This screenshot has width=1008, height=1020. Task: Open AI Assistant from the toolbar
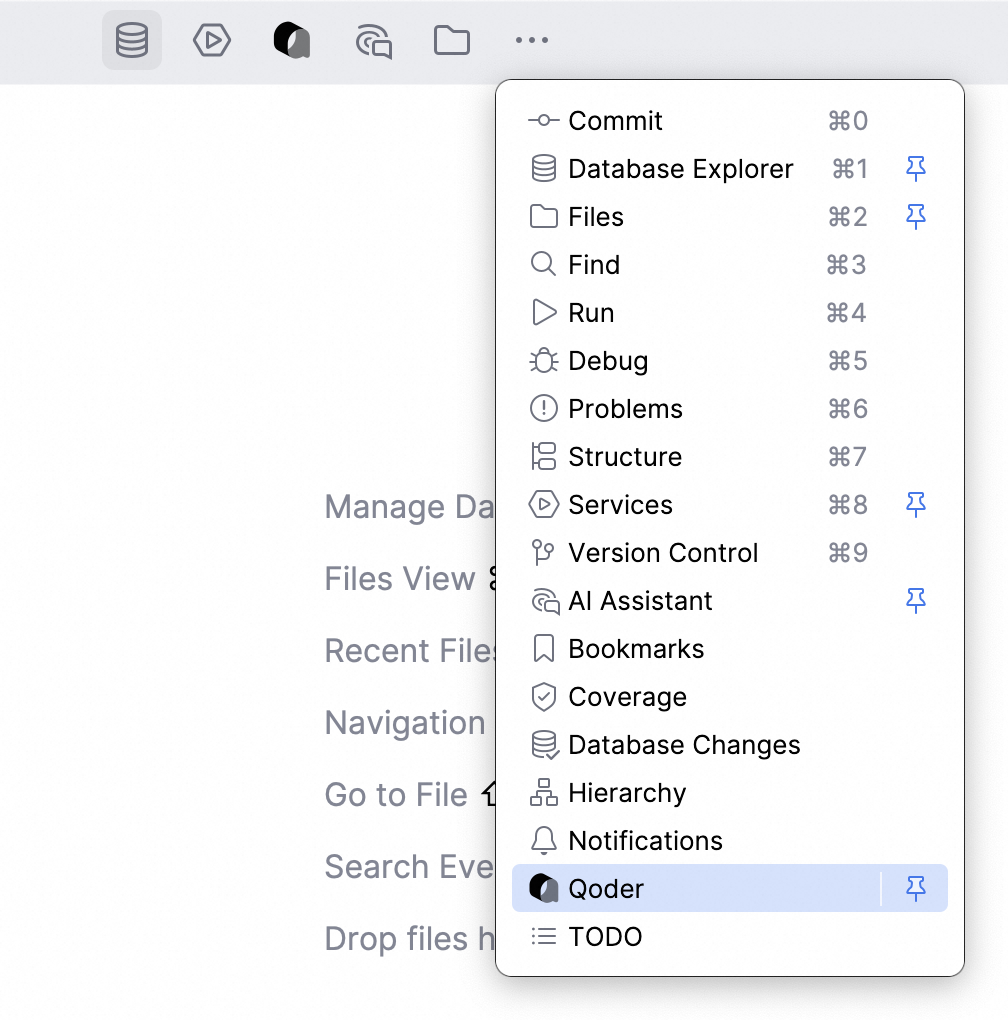[373, 42]
